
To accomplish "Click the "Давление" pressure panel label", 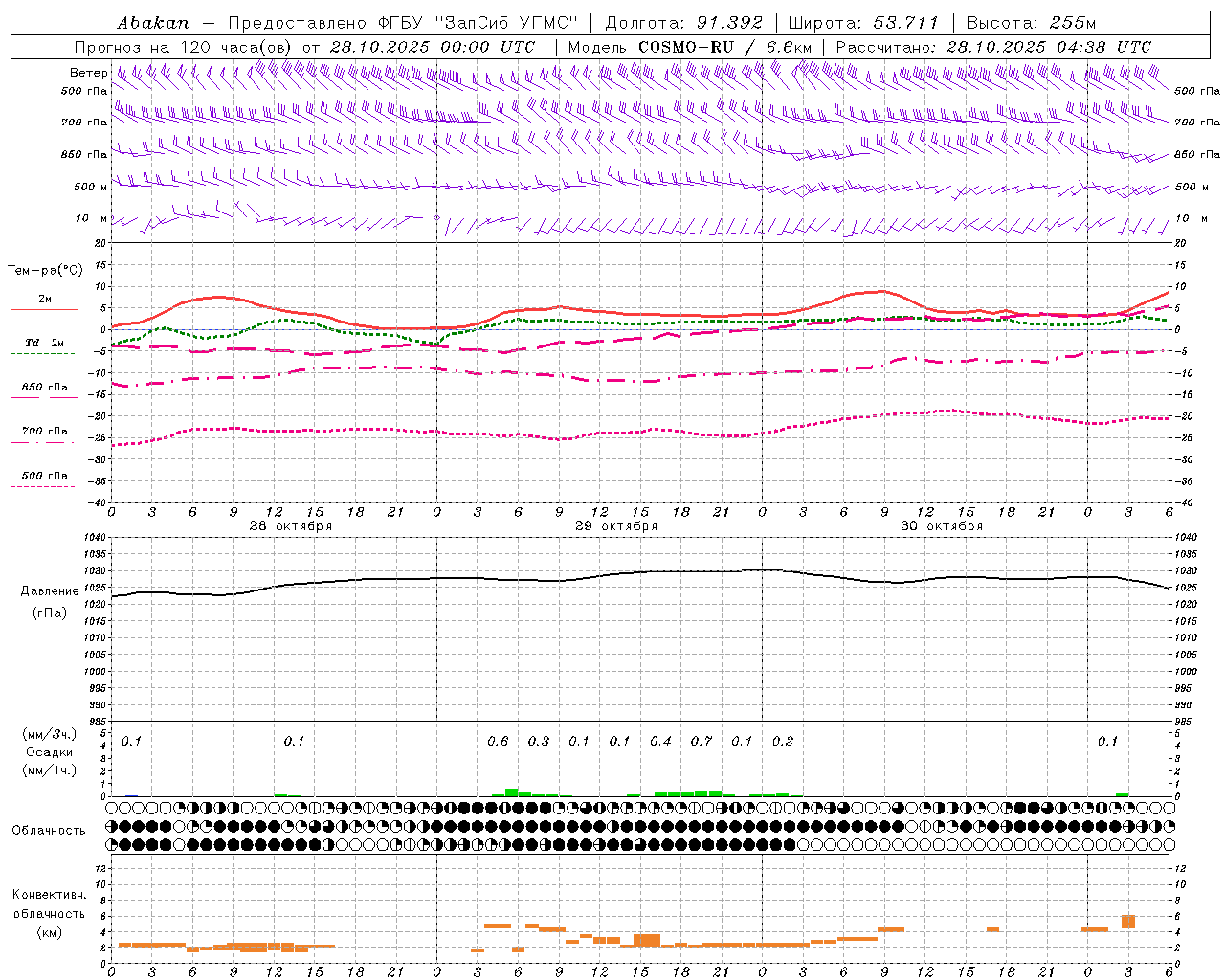I will [x=50, y=591].
